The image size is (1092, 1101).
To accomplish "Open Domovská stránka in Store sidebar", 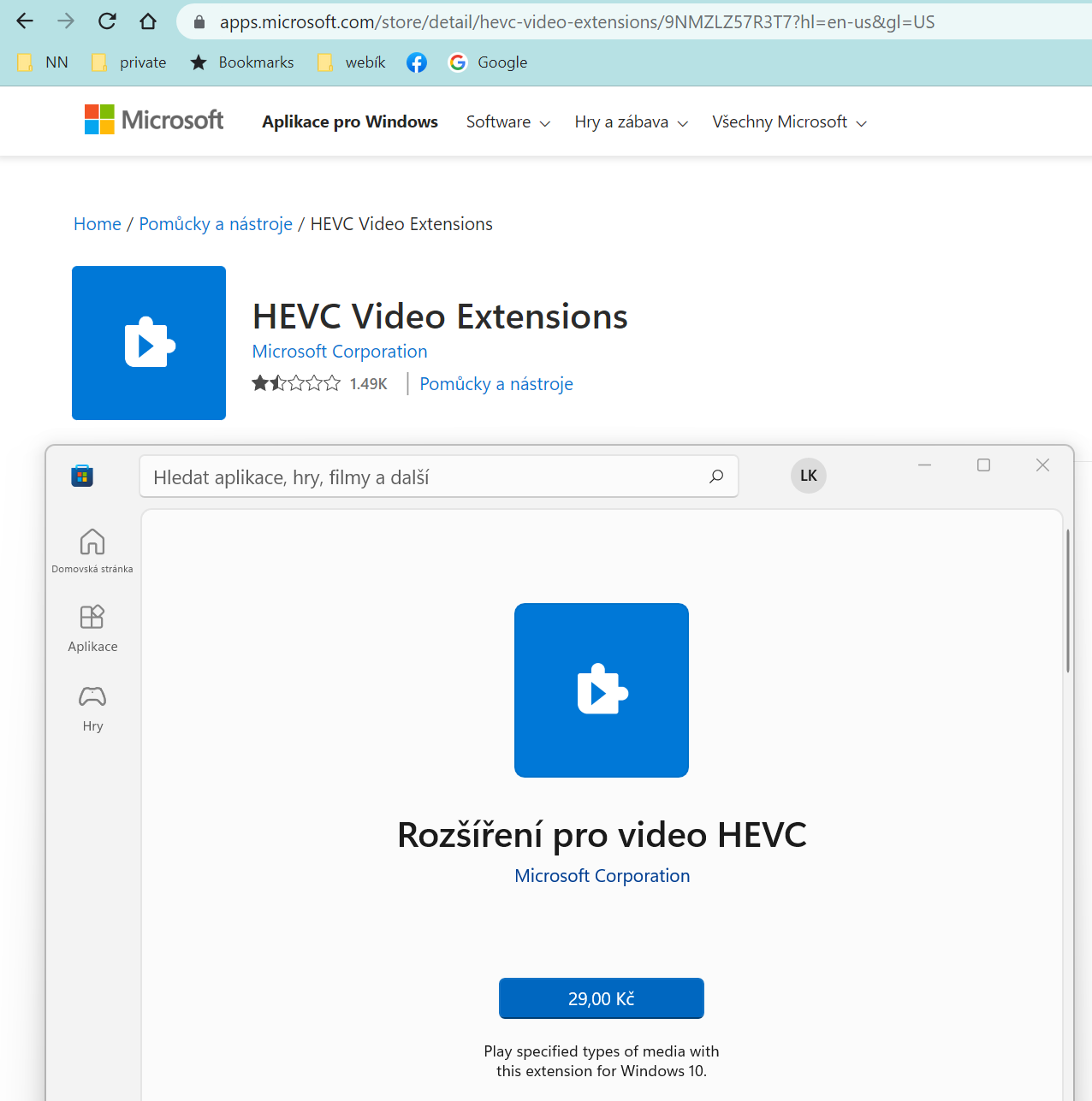I will (92, 550).
